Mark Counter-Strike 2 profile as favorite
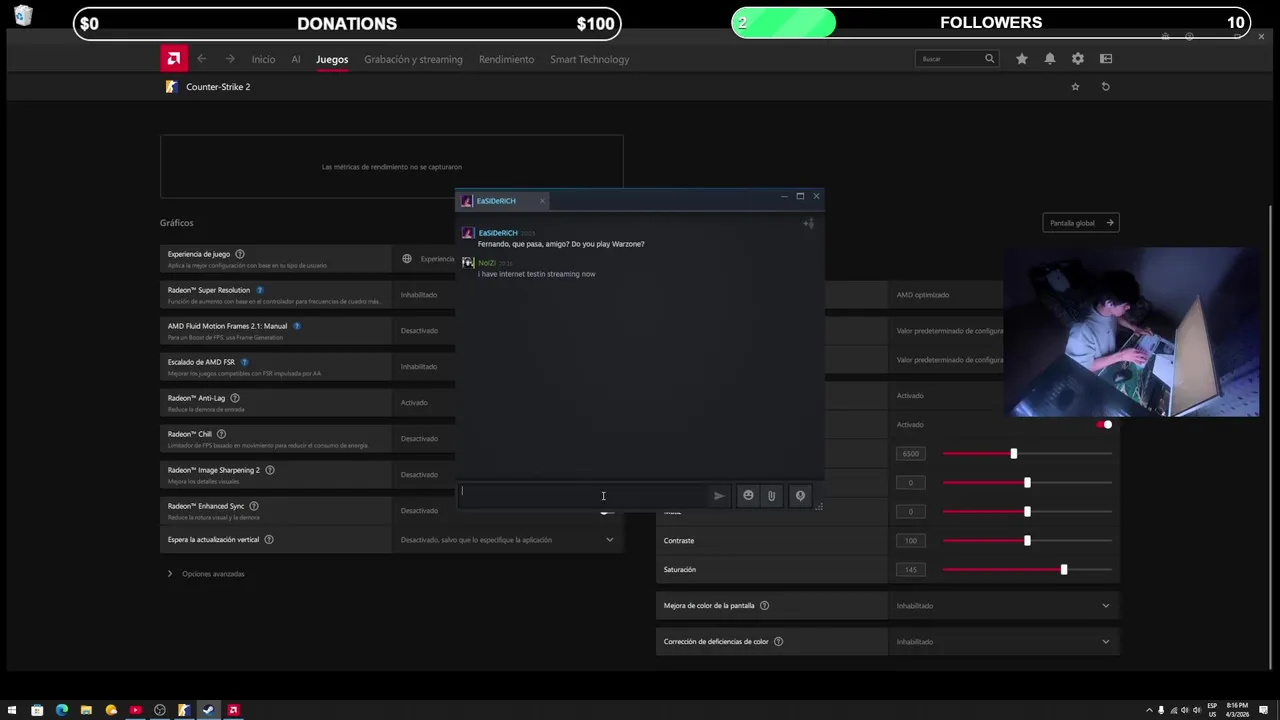Image resolution: width=1280 pixels, height=720 pixels. (x=1076, y=87)
